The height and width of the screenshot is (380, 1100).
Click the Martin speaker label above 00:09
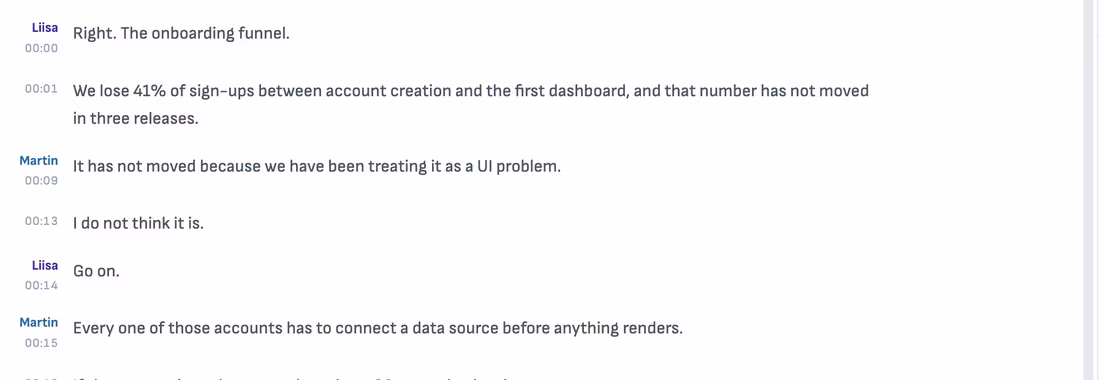click(39, 161)
